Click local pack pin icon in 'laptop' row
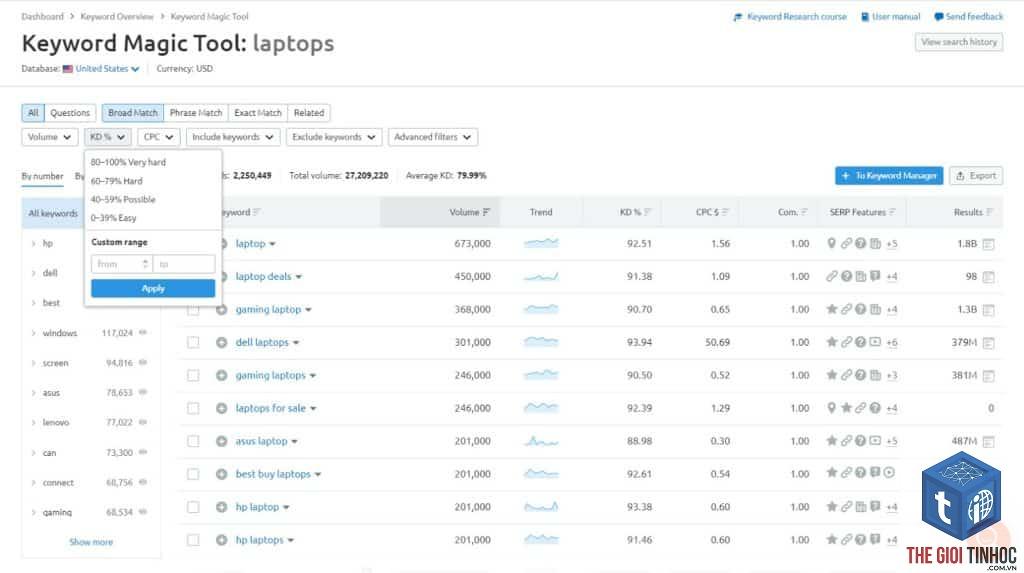Screen dimensions: 1024x573 tap(831, 243)
